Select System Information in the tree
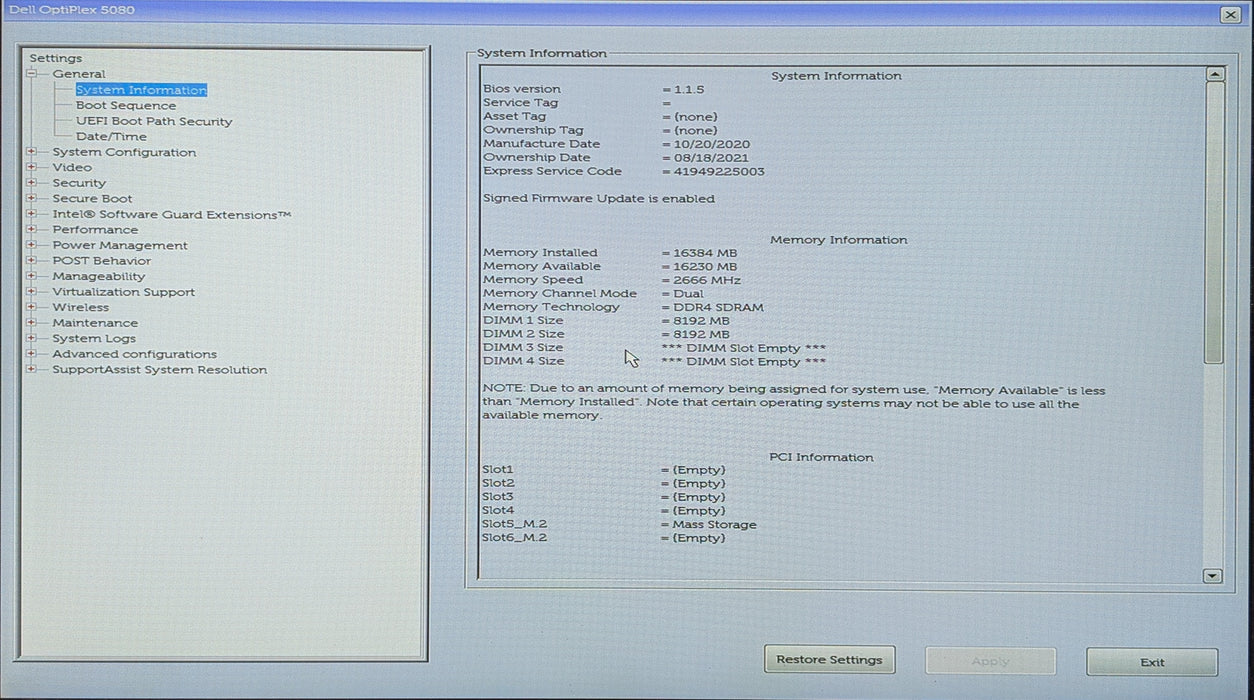The image size is (1254, 700). point(141,90)
